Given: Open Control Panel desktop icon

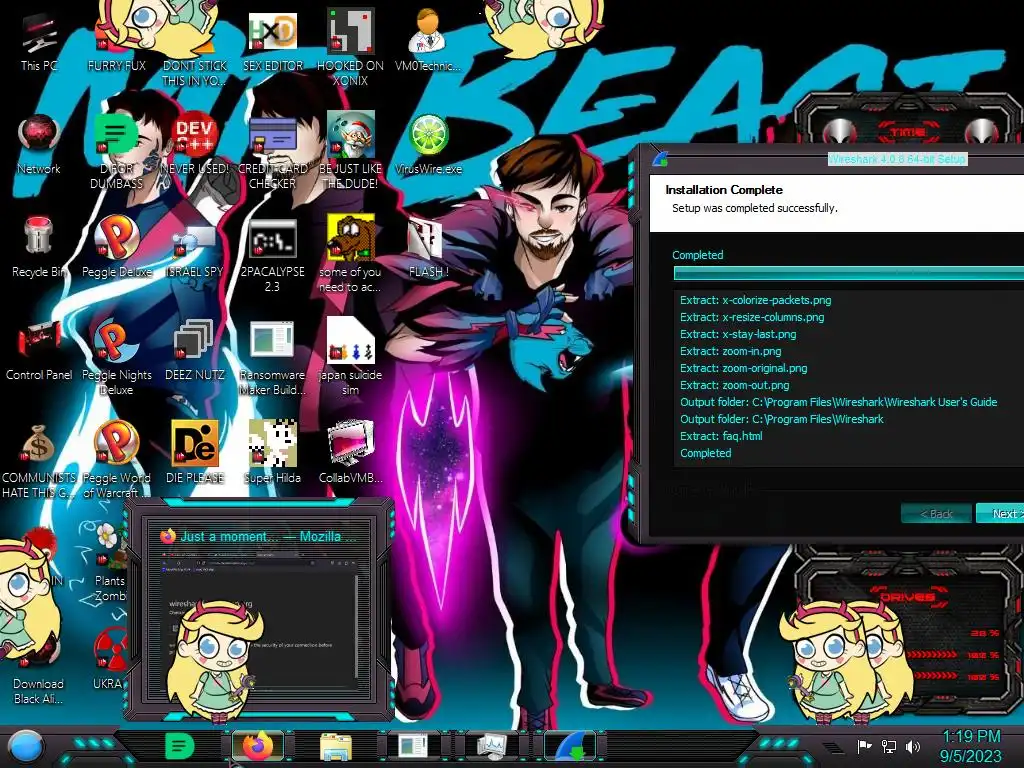Looking at the screenshot, I should pos(39,350).
